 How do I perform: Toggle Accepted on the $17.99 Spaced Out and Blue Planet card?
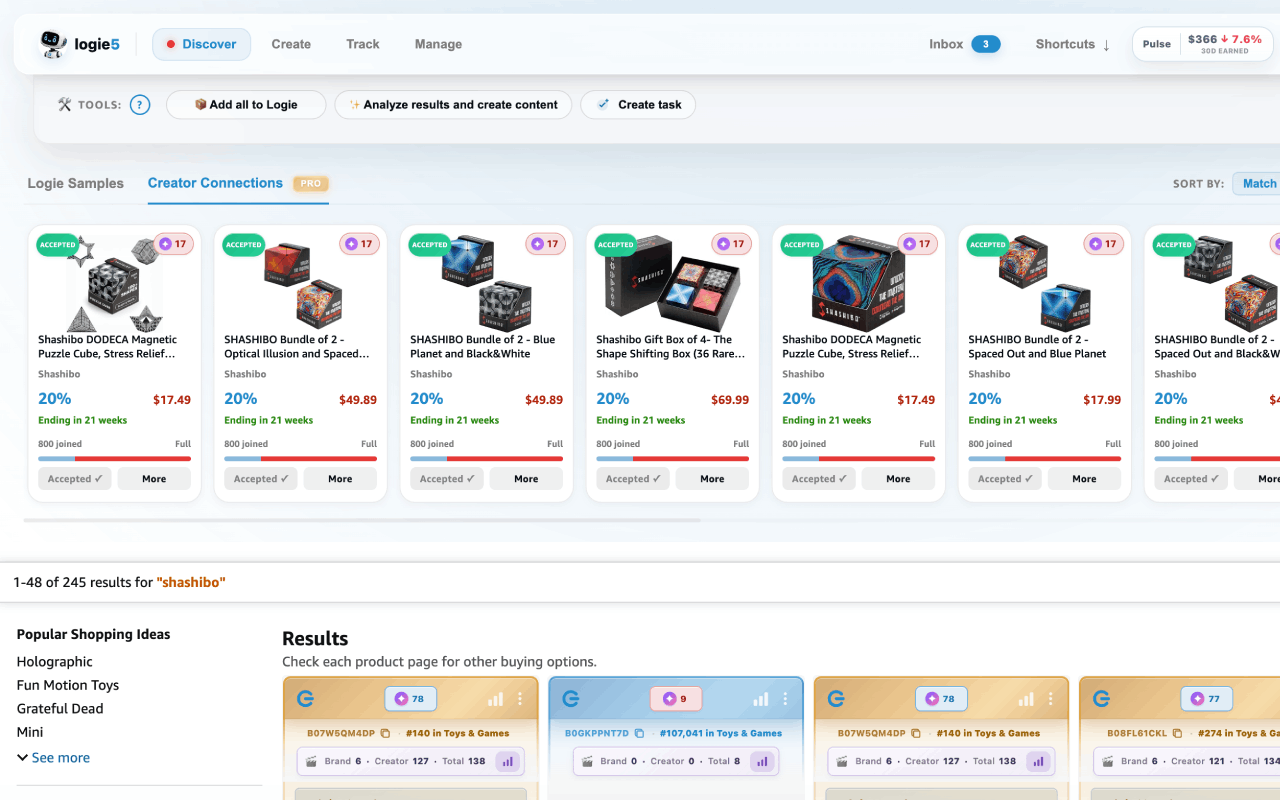click(1005, 479)
